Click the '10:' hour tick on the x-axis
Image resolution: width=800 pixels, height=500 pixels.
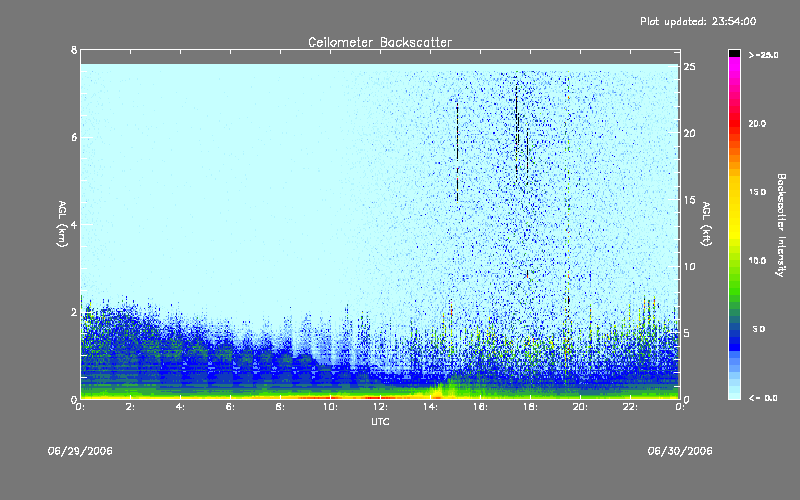pos(331,407)
